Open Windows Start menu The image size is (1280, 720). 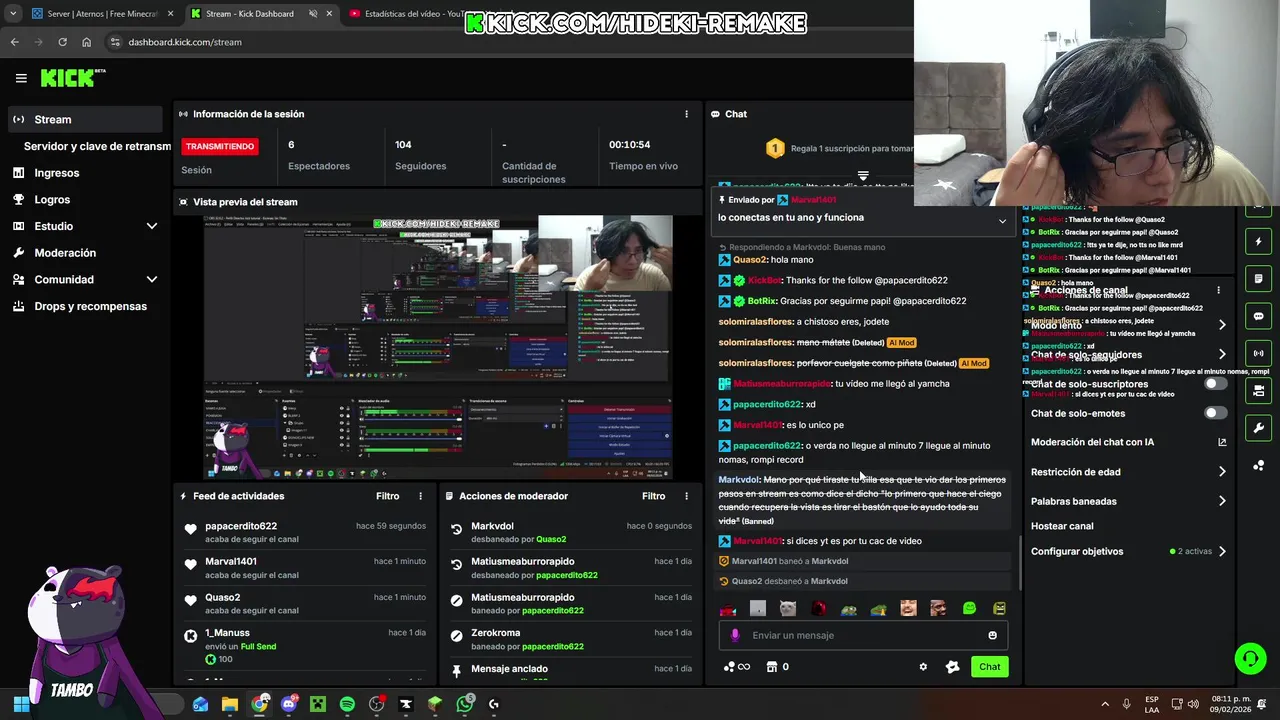tap(21, 704)
